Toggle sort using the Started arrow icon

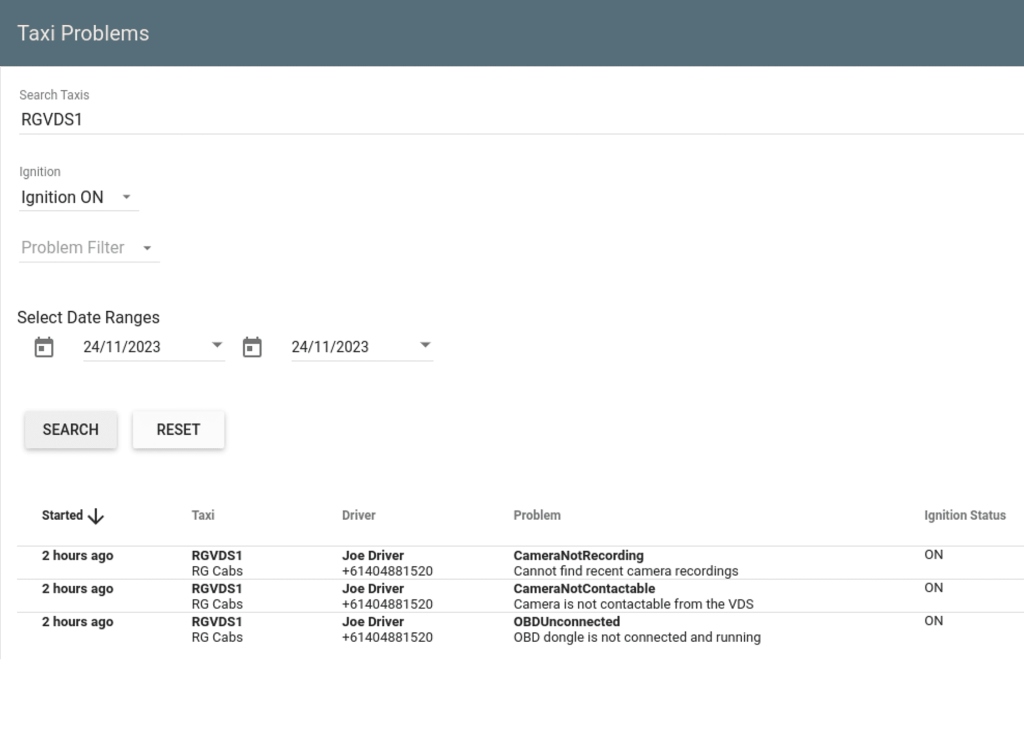96,516
